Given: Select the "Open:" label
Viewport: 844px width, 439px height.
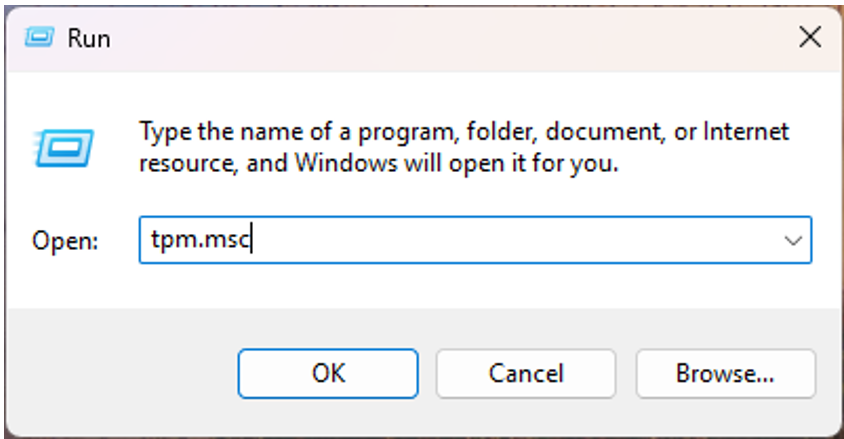Looking at the screenshot, I should (x=66, y=242).
